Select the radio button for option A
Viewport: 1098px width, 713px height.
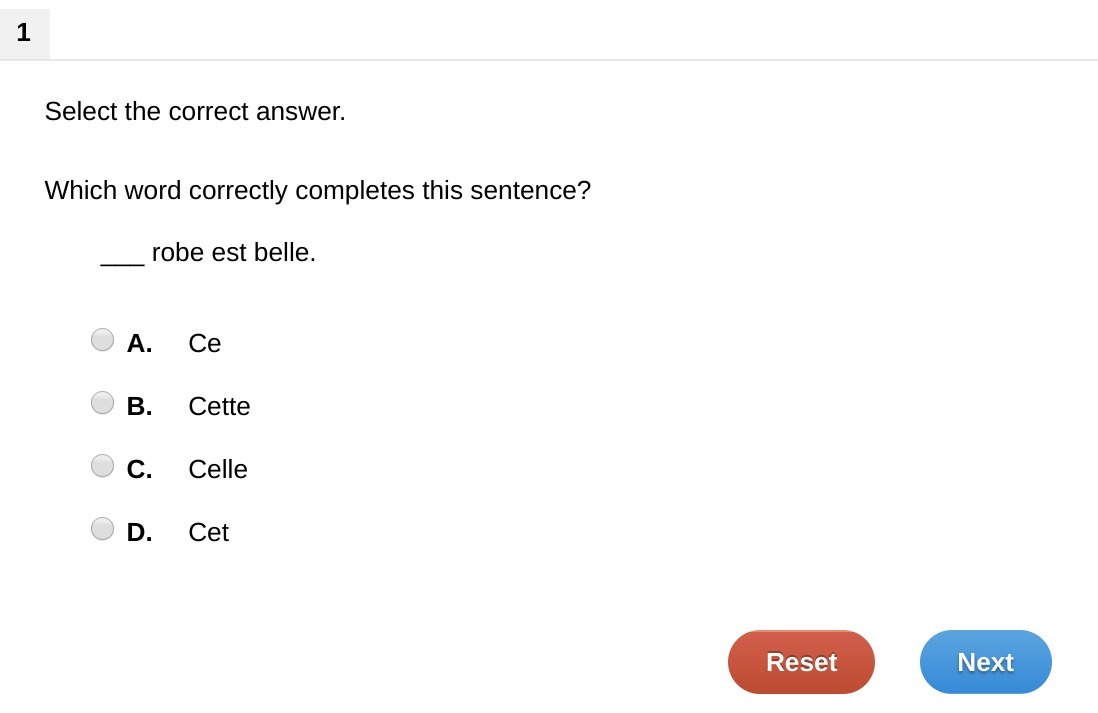[x=102, y=340]
